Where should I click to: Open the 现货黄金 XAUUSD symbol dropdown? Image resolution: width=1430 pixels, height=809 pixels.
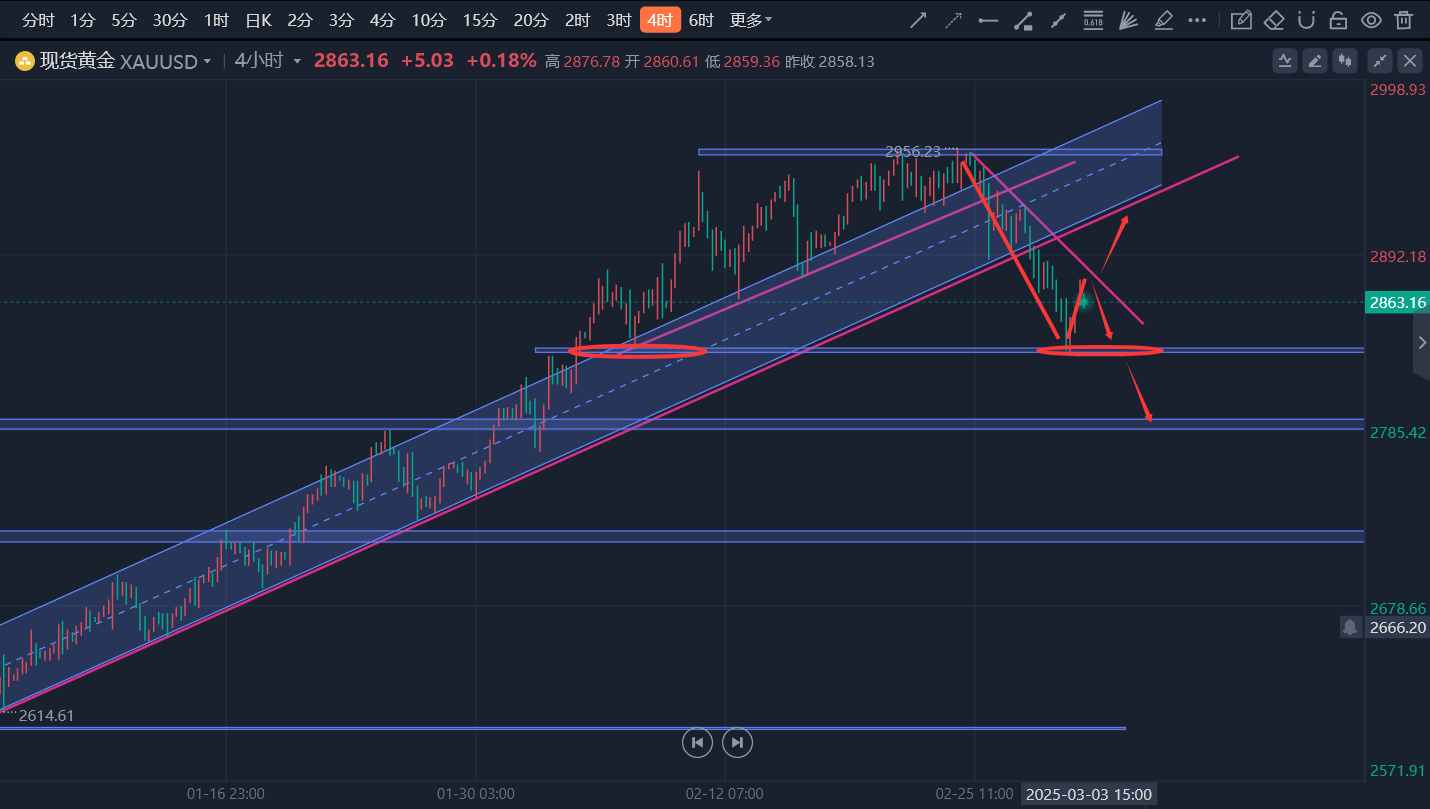click(x=125, y=61)
